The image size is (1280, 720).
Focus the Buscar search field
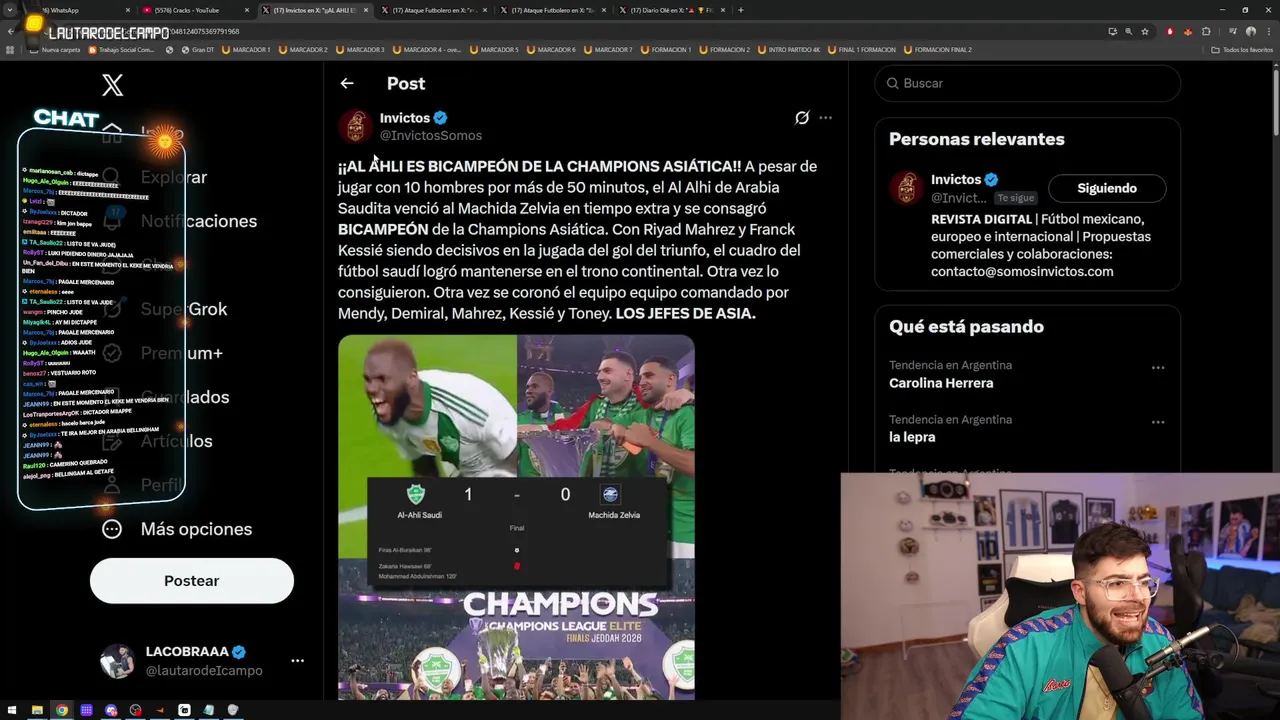1027,83
